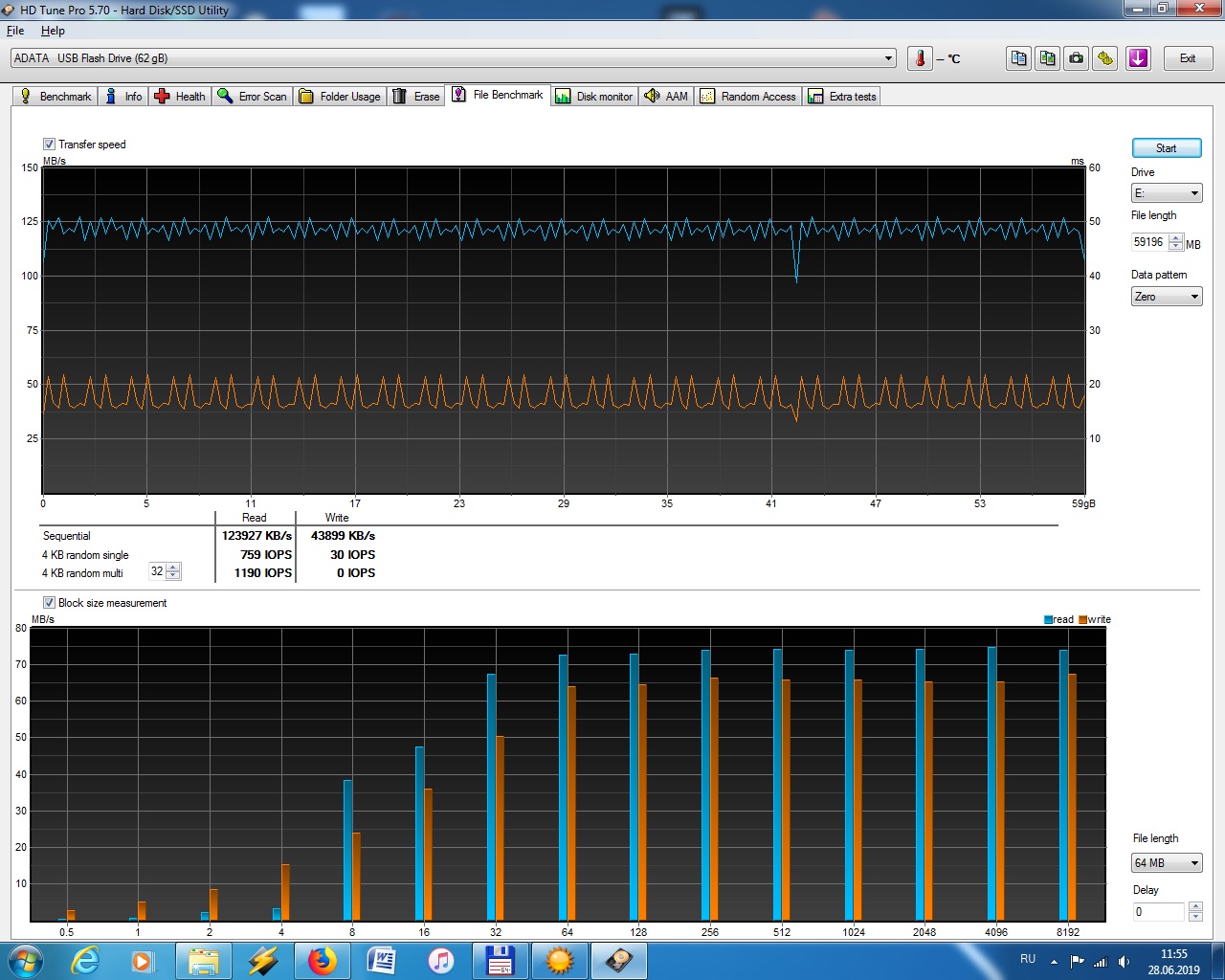
Task: Open the Drive E: dropdown
Action: pos(1167,193)
